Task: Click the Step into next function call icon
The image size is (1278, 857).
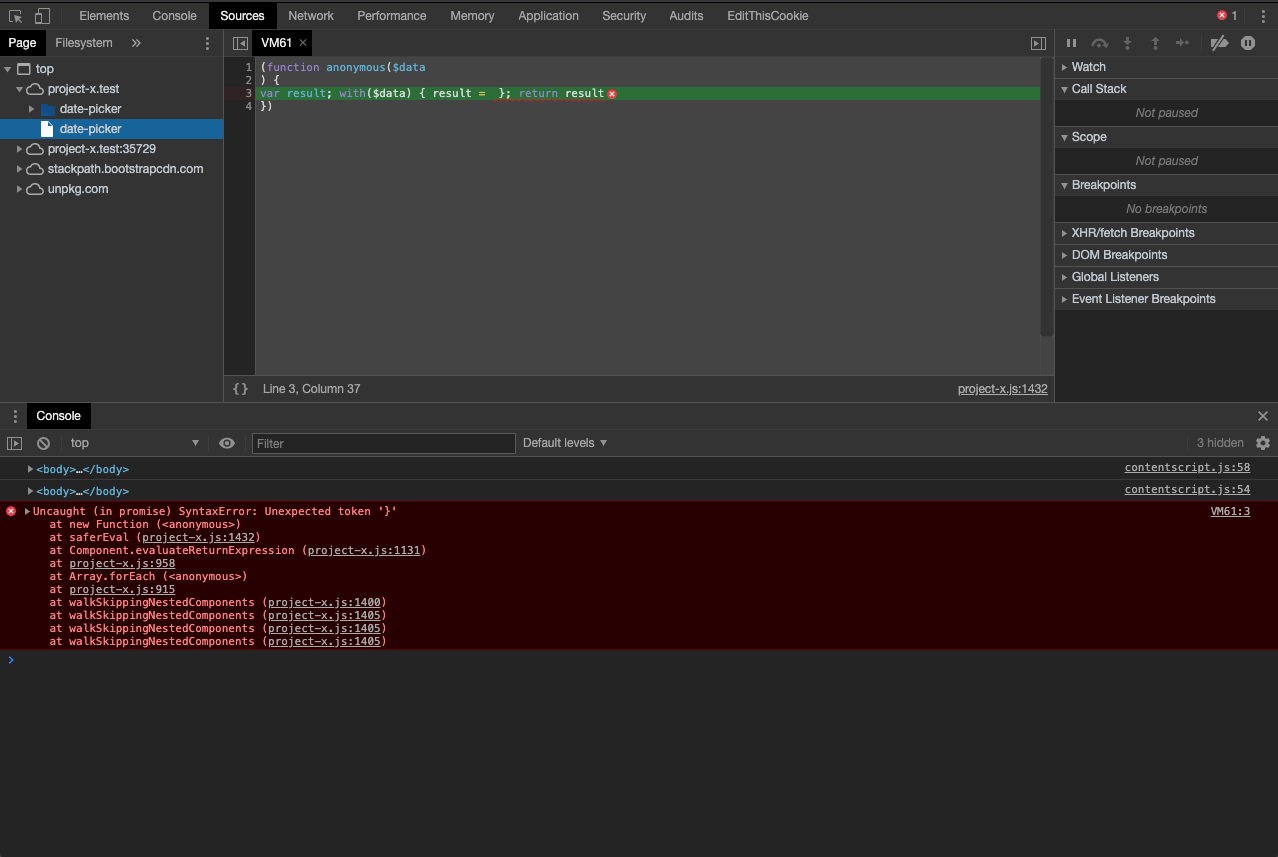Action: tap(1127, 43)
